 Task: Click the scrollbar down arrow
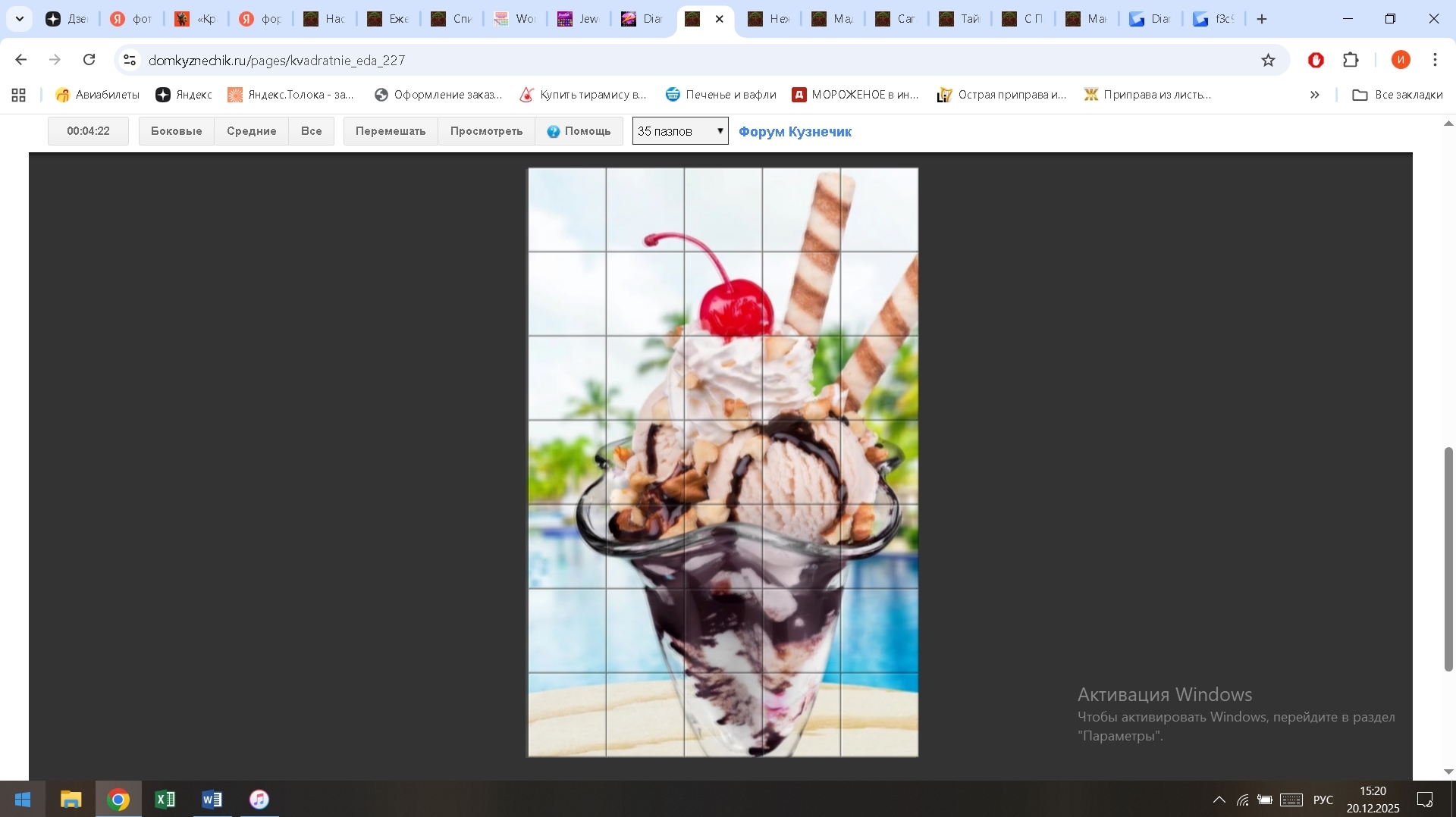tap(1448, 772)
